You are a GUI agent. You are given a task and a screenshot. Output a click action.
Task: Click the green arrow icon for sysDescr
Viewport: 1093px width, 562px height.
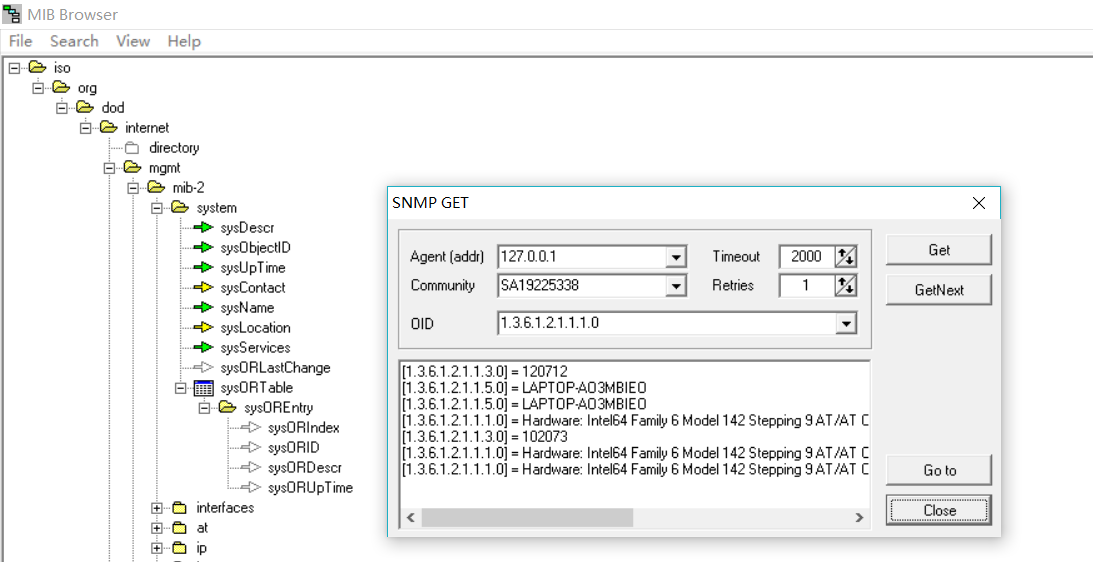point(203,227)
